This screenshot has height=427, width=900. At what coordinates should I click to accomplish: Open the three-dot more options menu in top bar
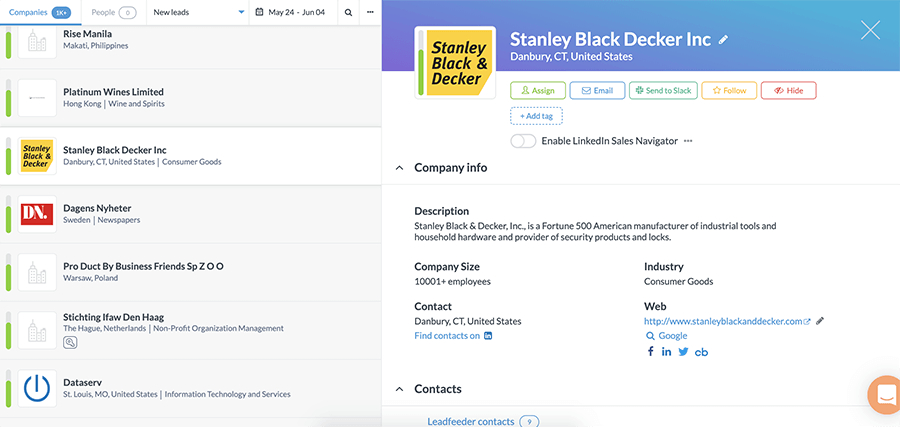click(370, 12)
